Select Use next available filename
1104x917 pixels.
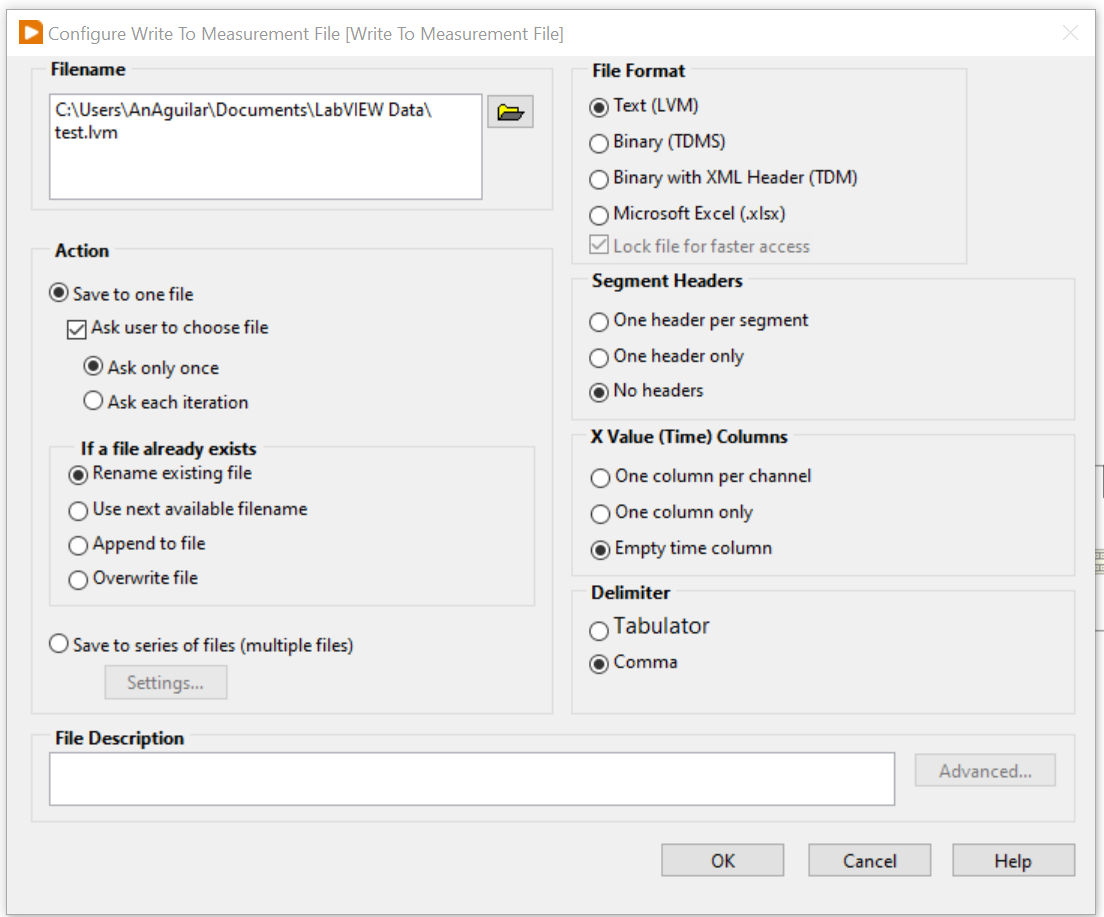click(x=78, y=510)
